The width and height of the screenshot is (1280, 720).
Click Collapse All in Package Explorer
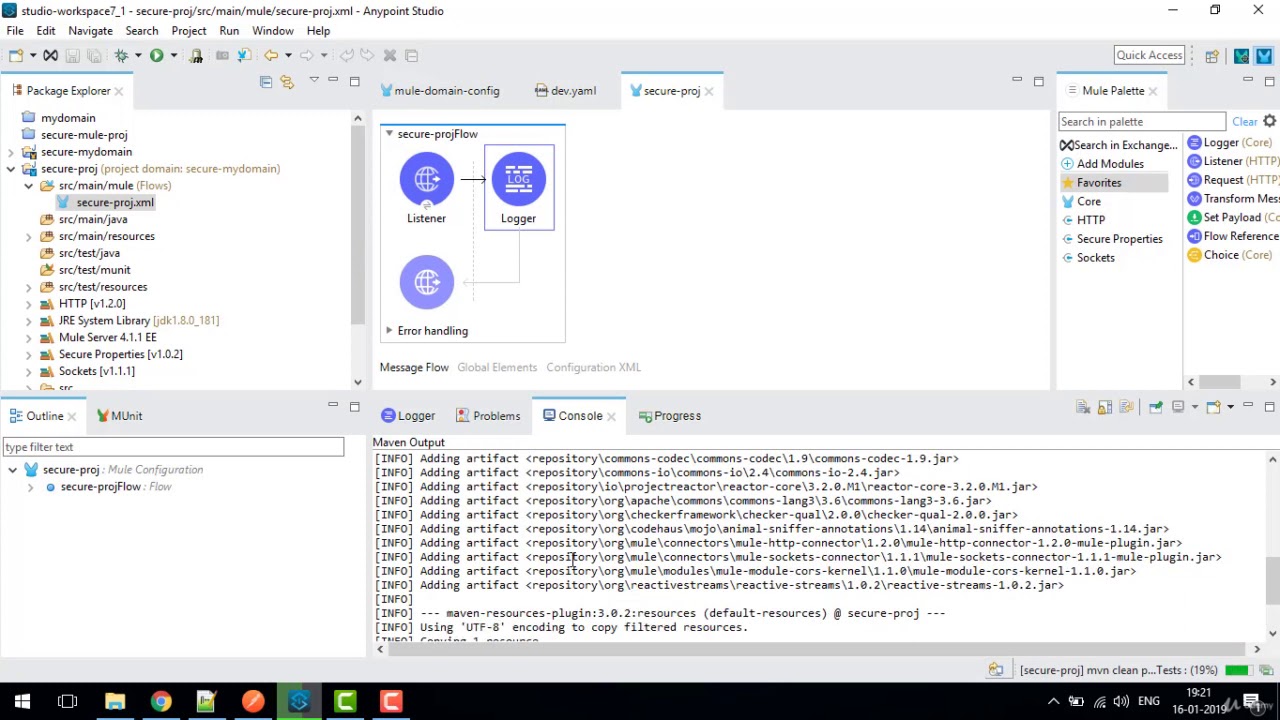click(266, 81)
